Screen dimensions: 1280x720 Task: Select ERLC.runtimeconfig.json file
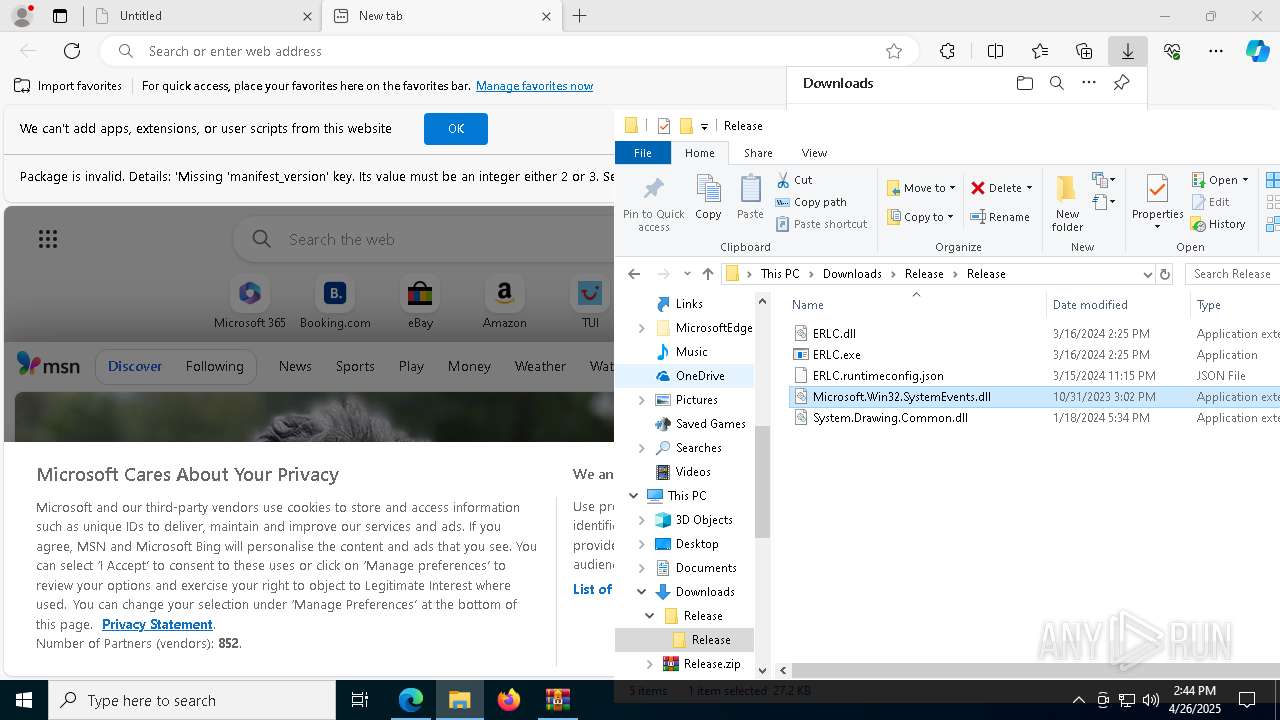coord(878,376)
